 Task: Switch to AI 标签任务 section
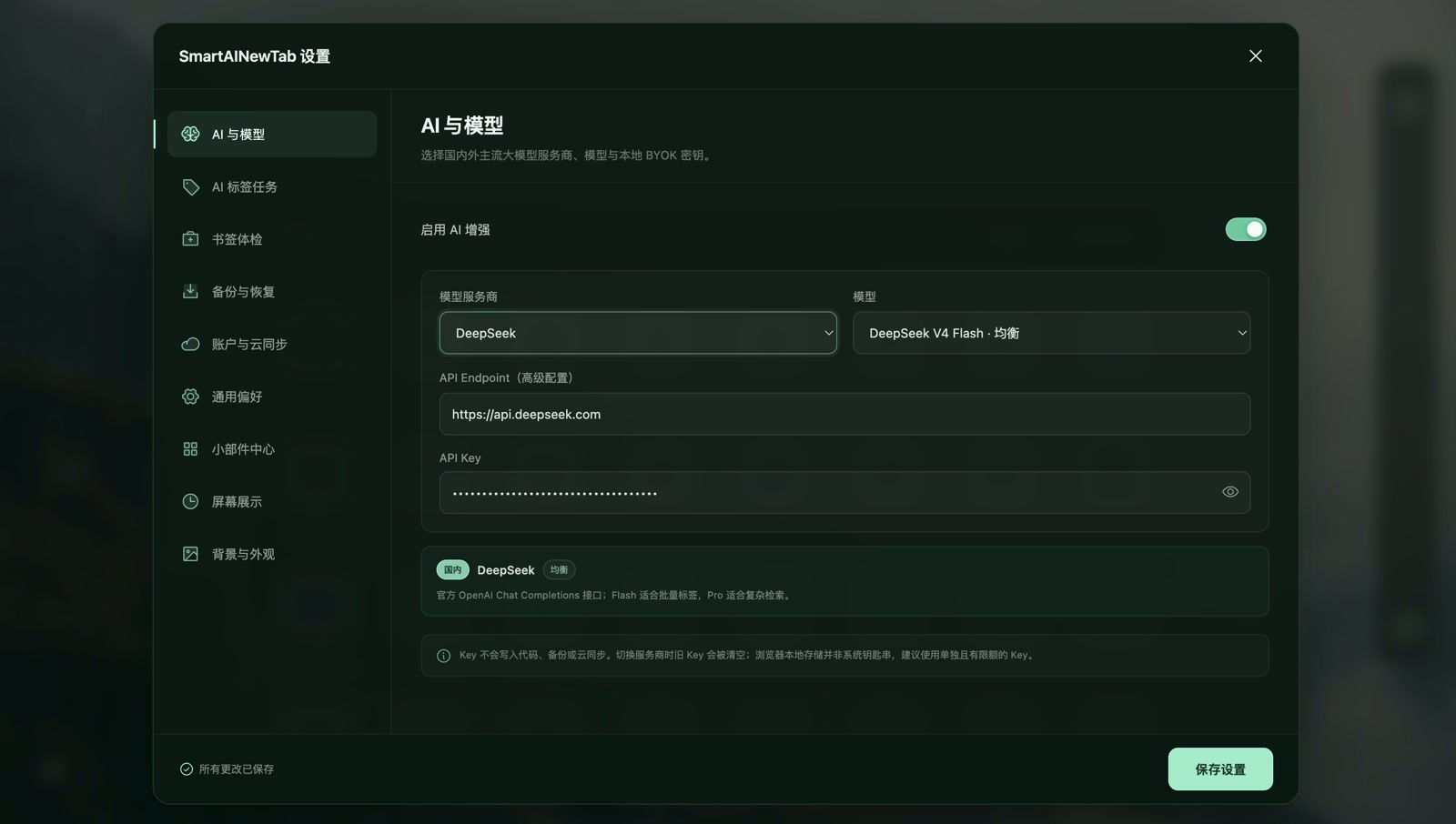272,186
